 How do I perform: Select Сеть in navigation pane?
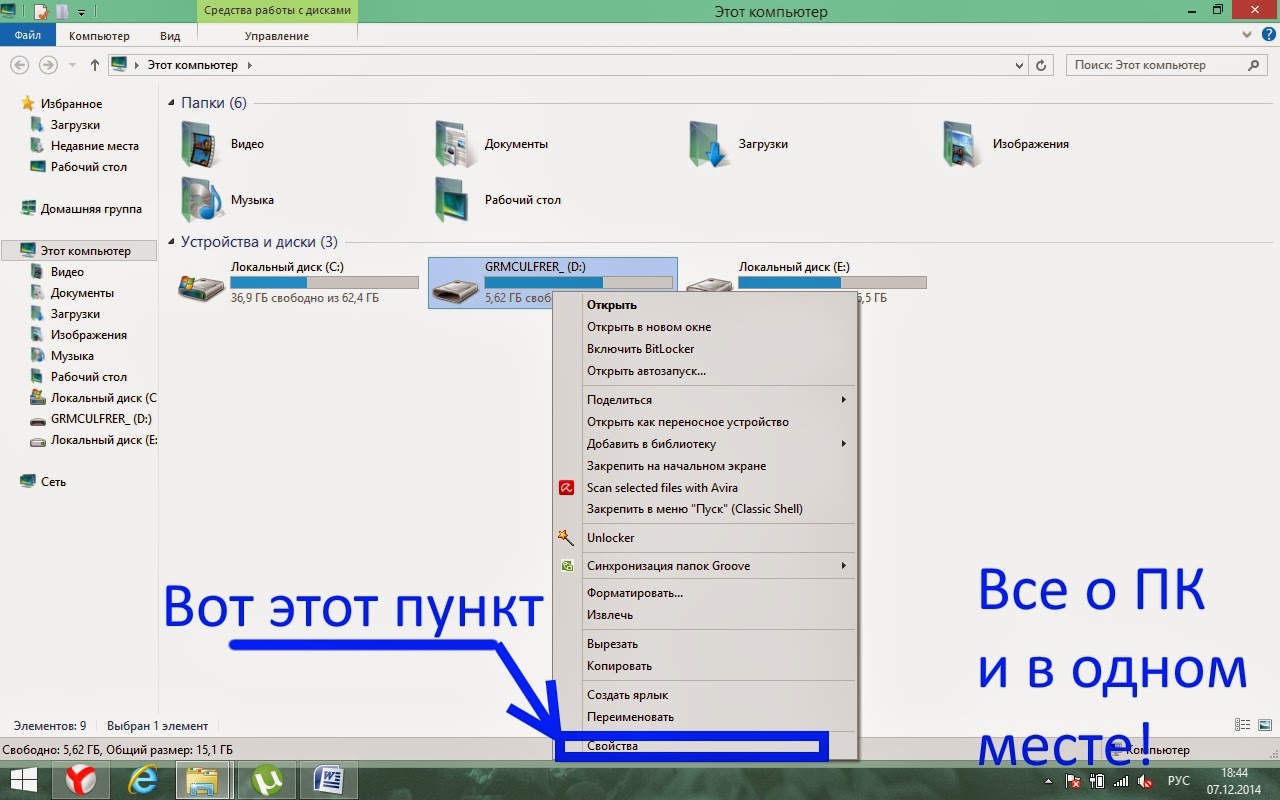(53, 482)
